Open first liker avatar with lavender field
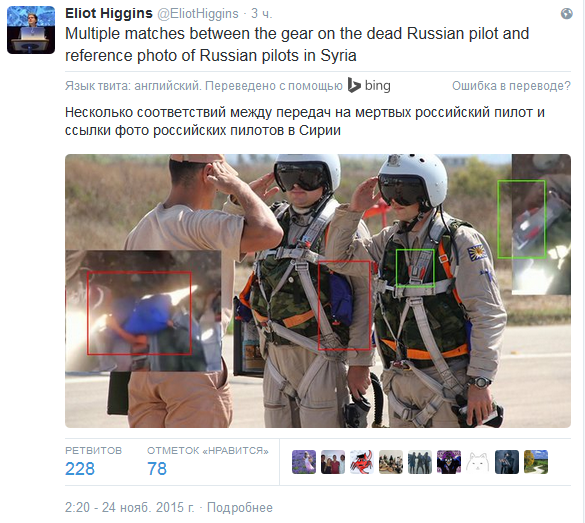The height and width of the screenshot is (523, 585). [x=304, y=462]
